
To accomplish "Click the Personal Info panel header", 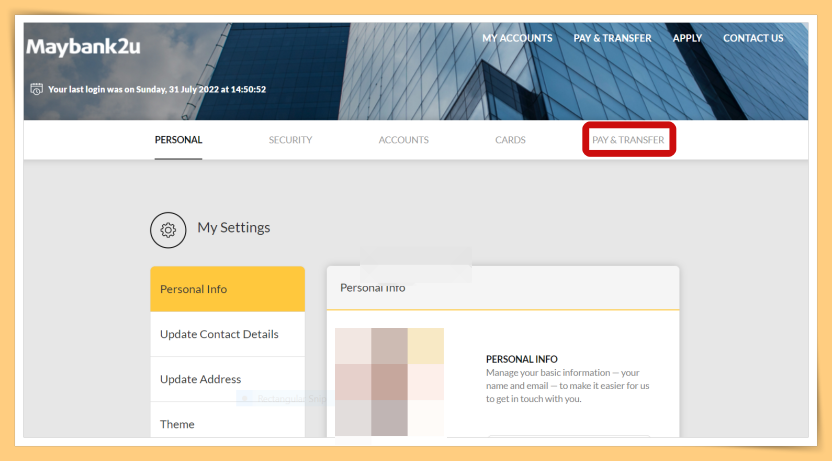I will (x=503, y=288).
